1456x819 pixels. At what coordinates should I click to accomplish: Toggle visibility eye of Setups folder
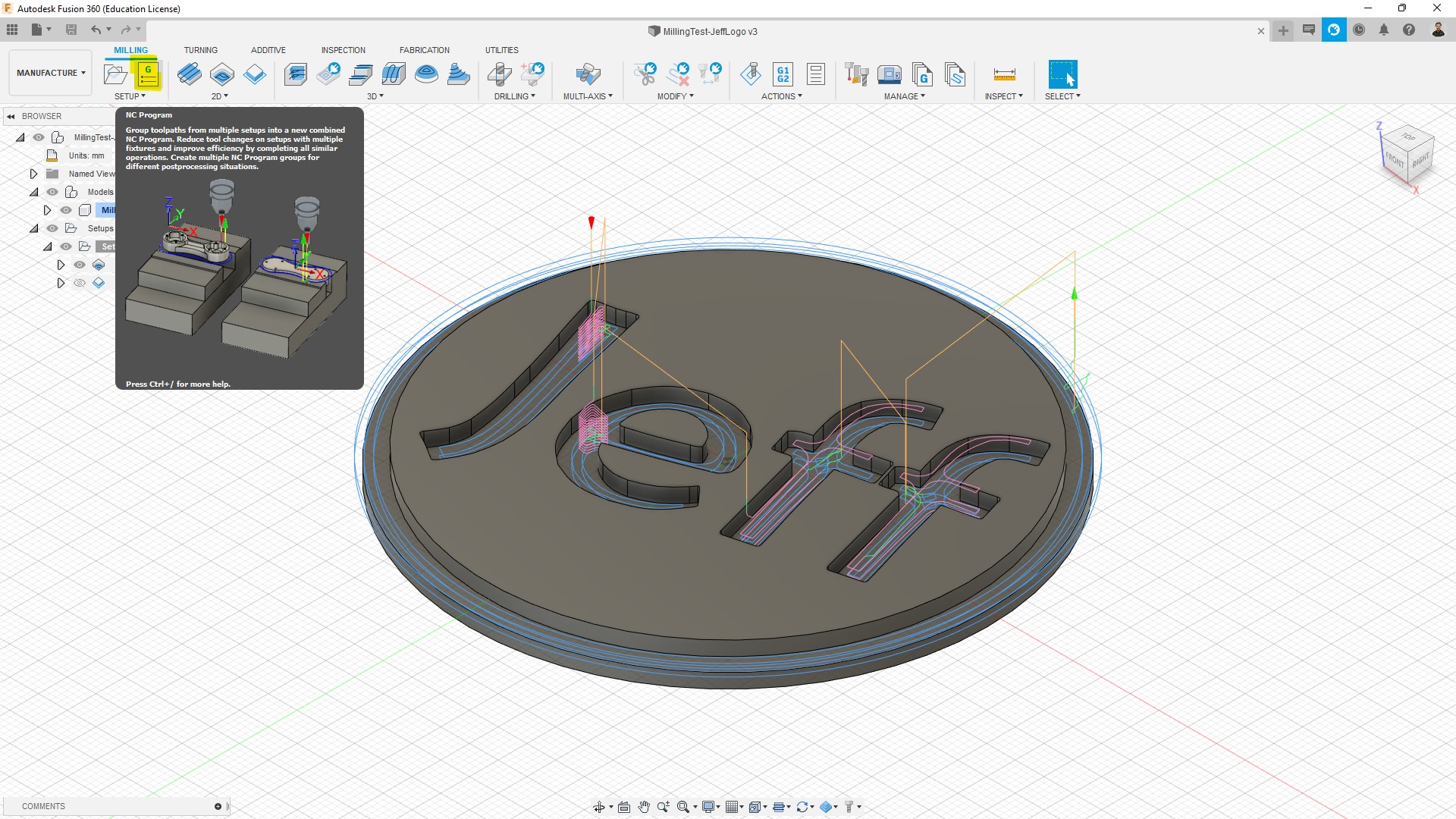(x=52, y=228)
